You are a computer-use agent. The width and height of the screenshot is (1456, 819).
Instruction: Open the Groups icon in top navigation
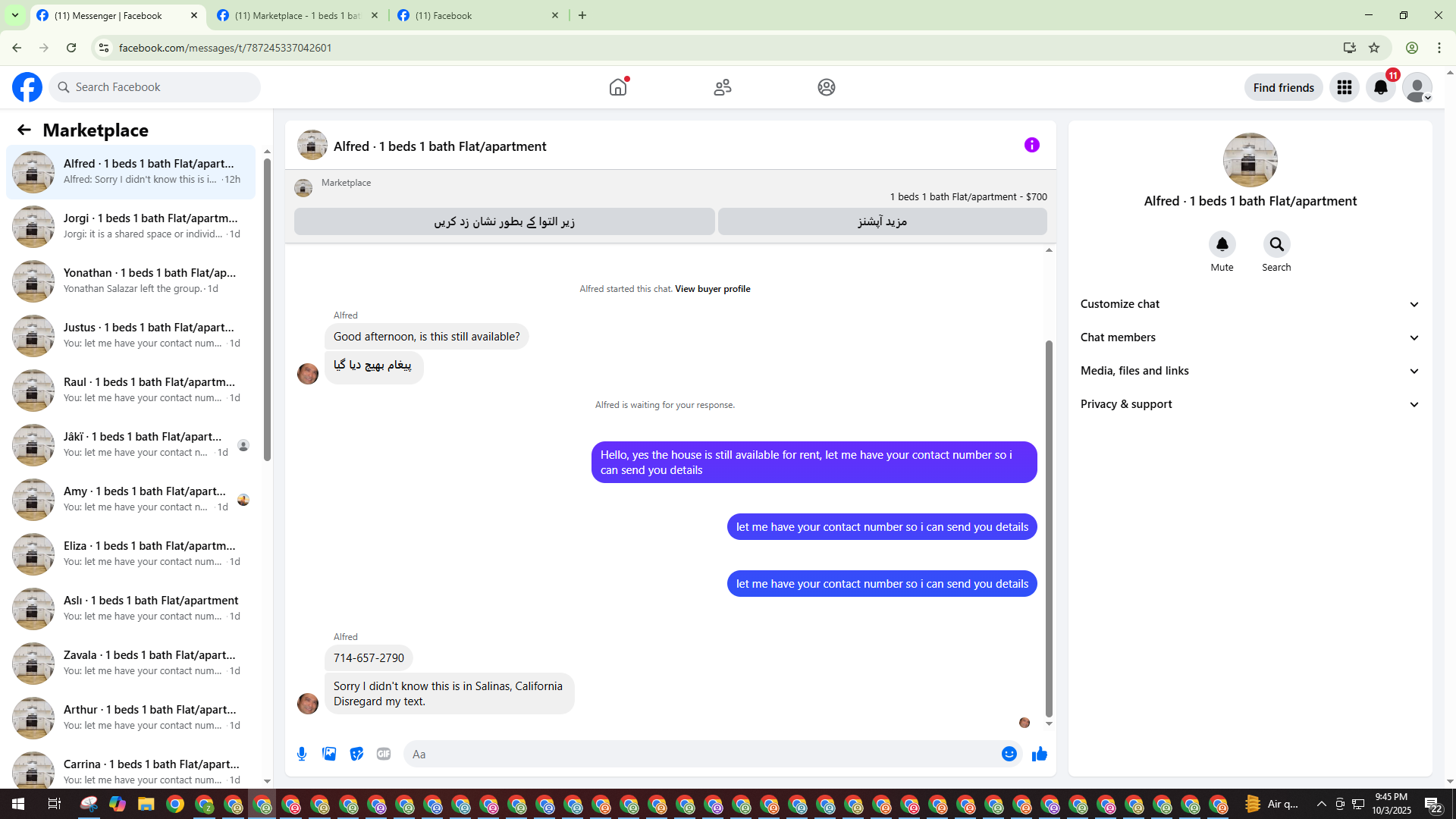827,87
